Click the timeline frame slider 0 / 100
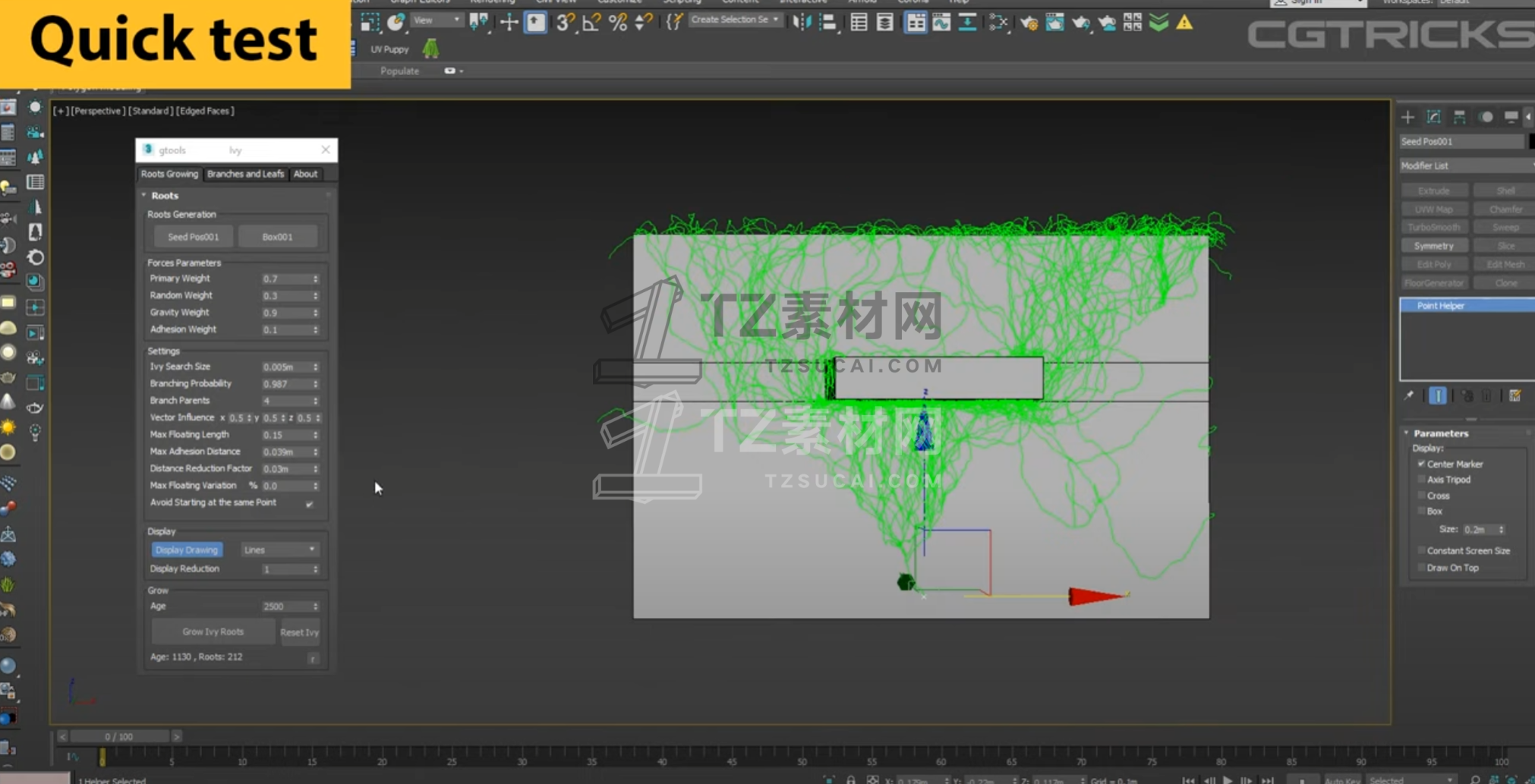The height and width of the screenshot is (784, 1535). tap(118, 736)
